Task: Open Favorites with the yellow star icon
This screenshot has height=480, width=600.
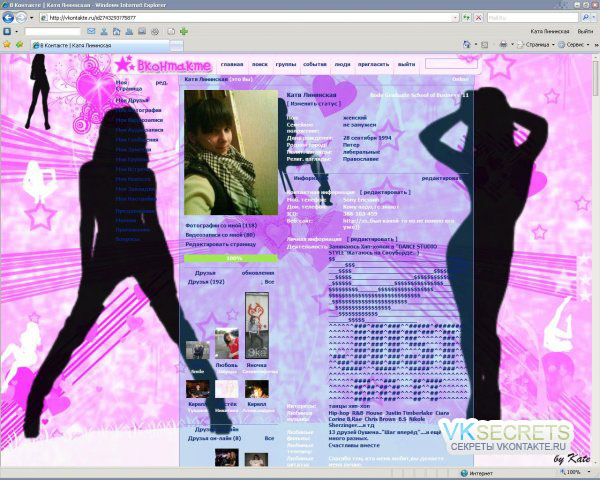Action: pos(7,45)
